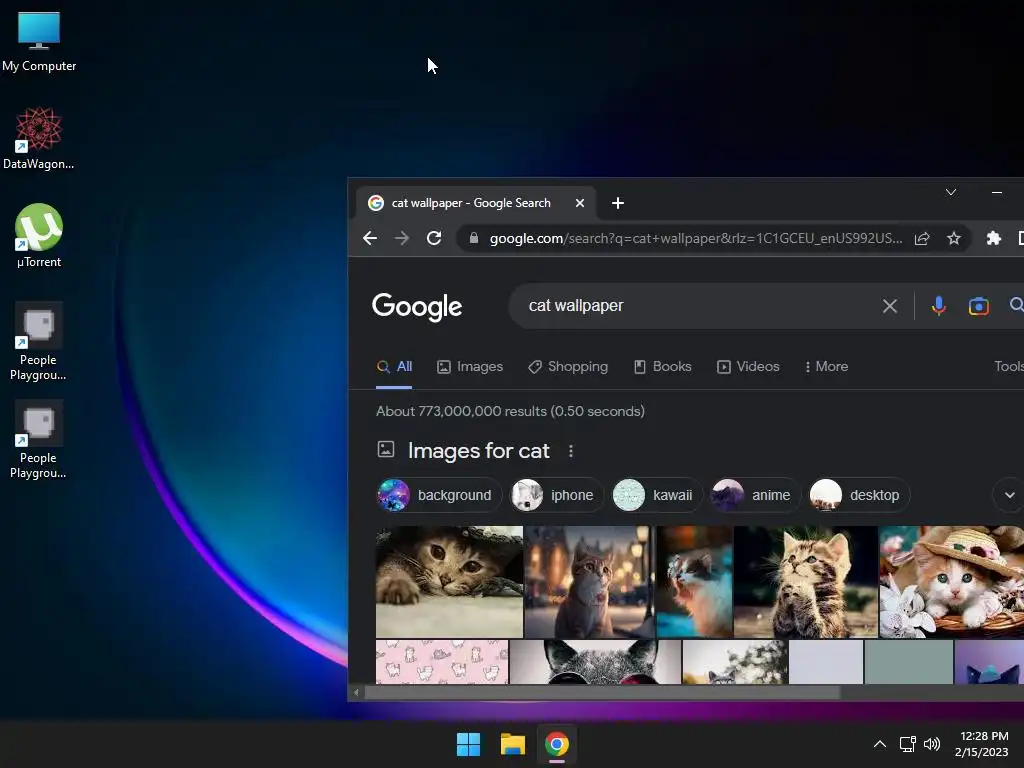Switch to the Shopping tab

tap(568, 366)
